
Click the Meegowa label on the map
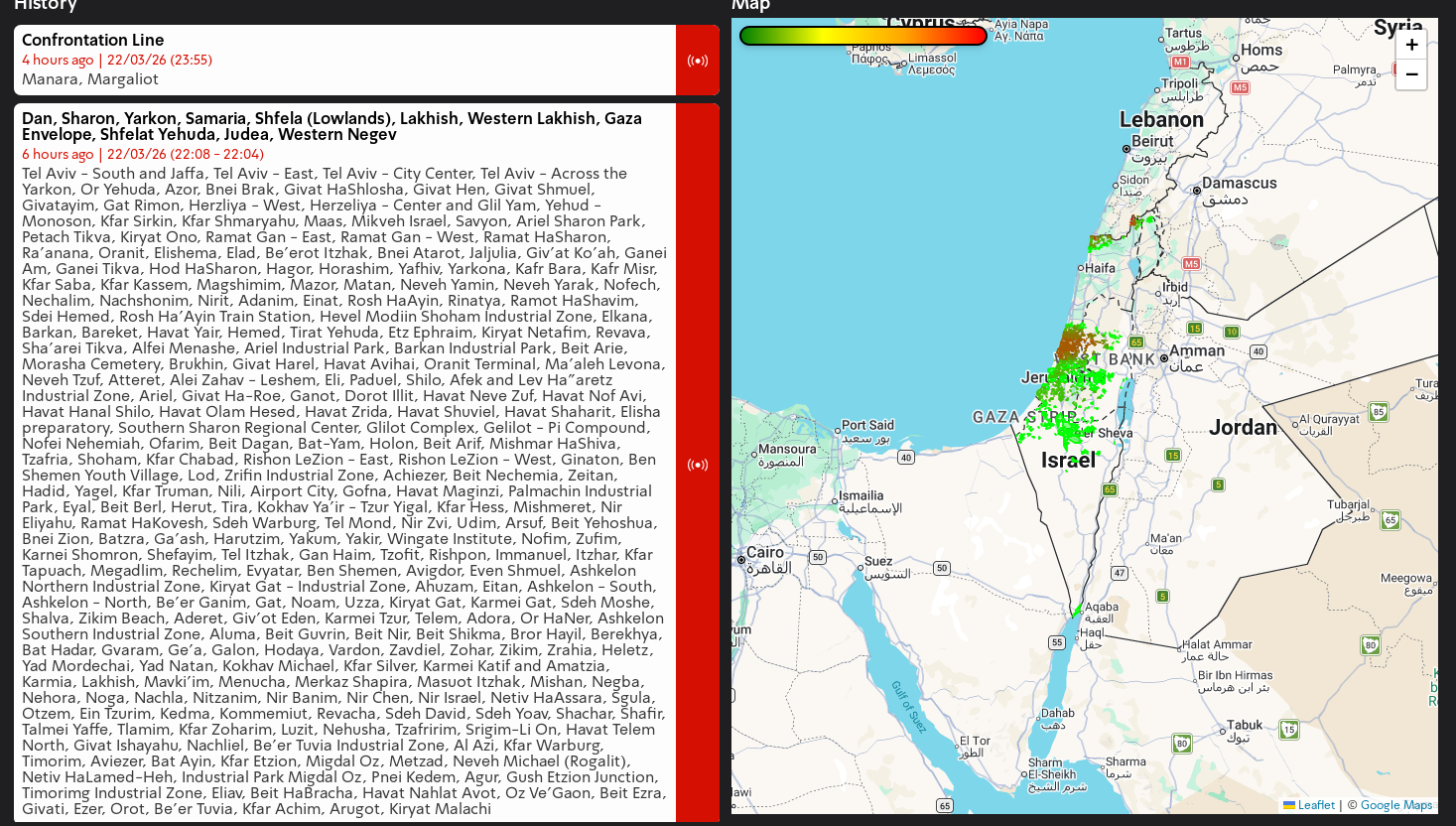click(1406, 584)
